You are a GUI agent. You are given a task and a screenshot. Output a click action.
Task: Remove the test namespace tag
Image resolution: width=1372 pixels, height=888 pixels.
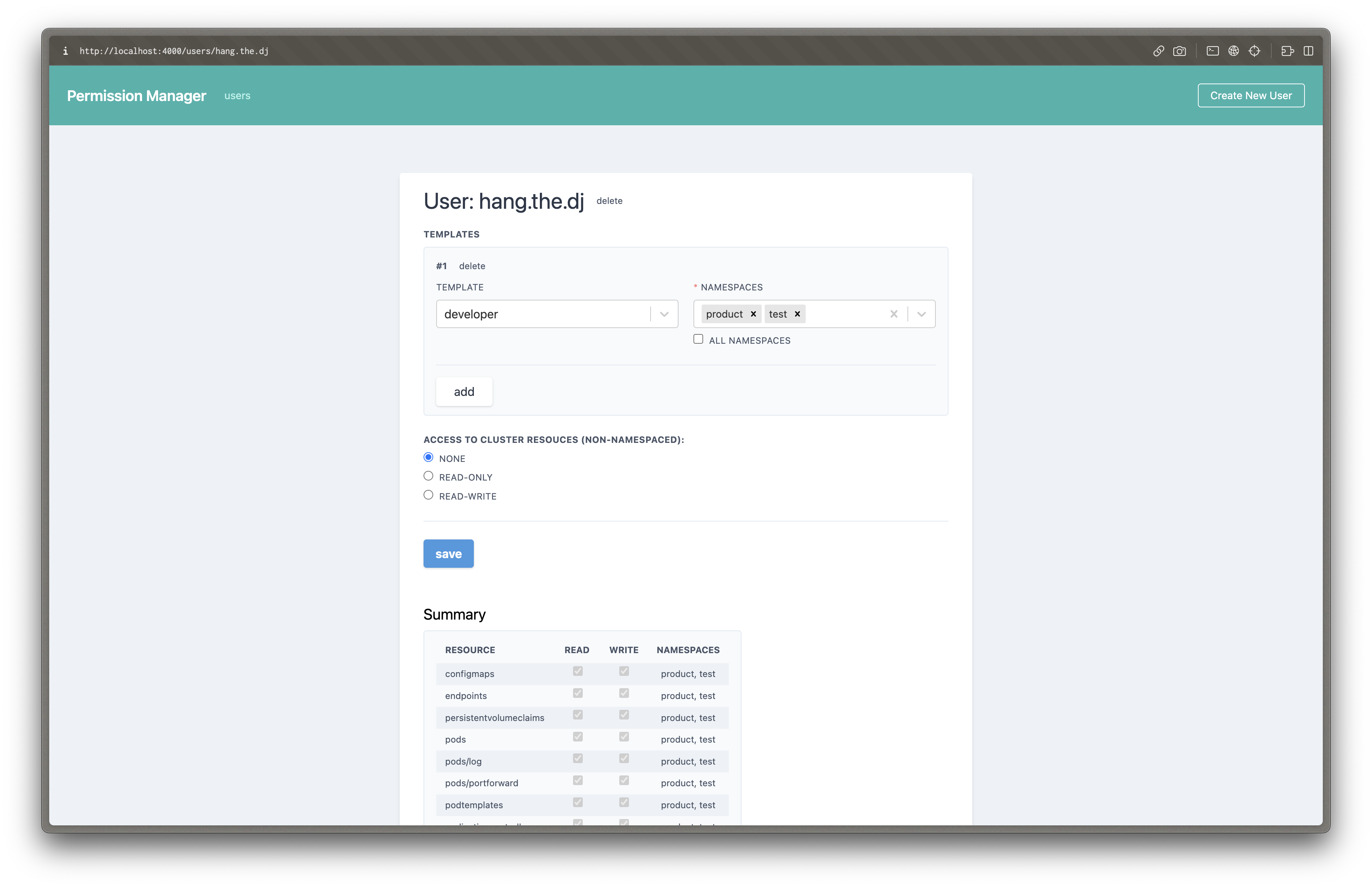pos(797,314)
